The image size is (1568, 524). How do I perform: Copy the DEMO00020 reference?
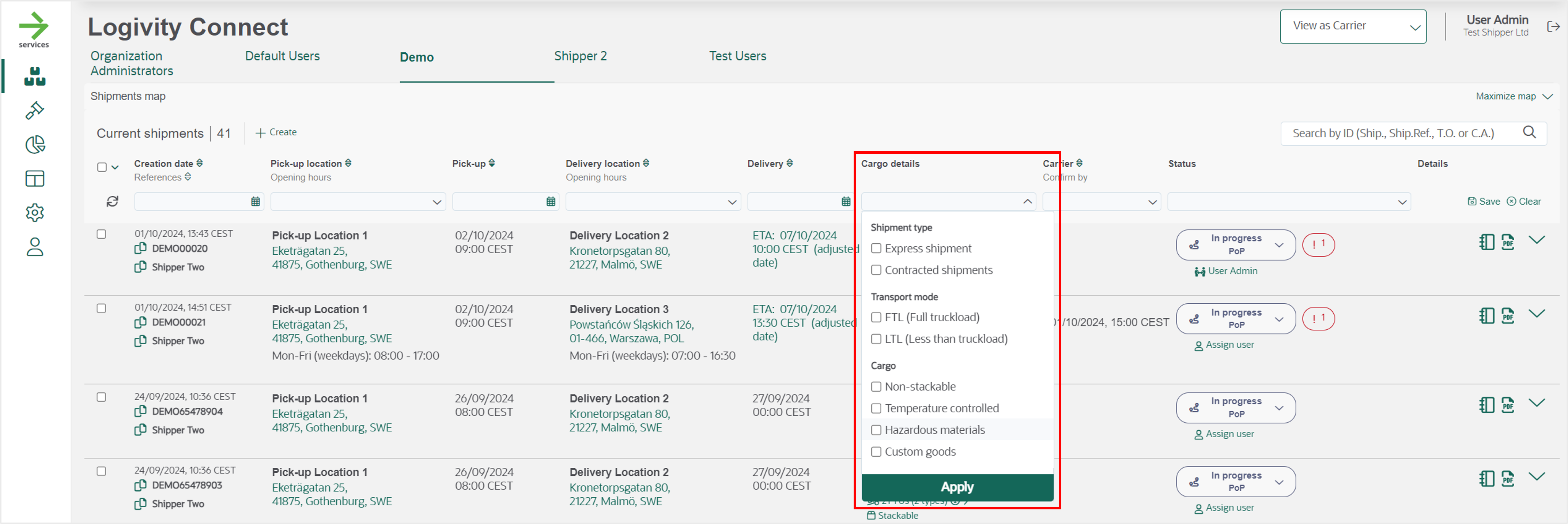click(x=141, y=248)
